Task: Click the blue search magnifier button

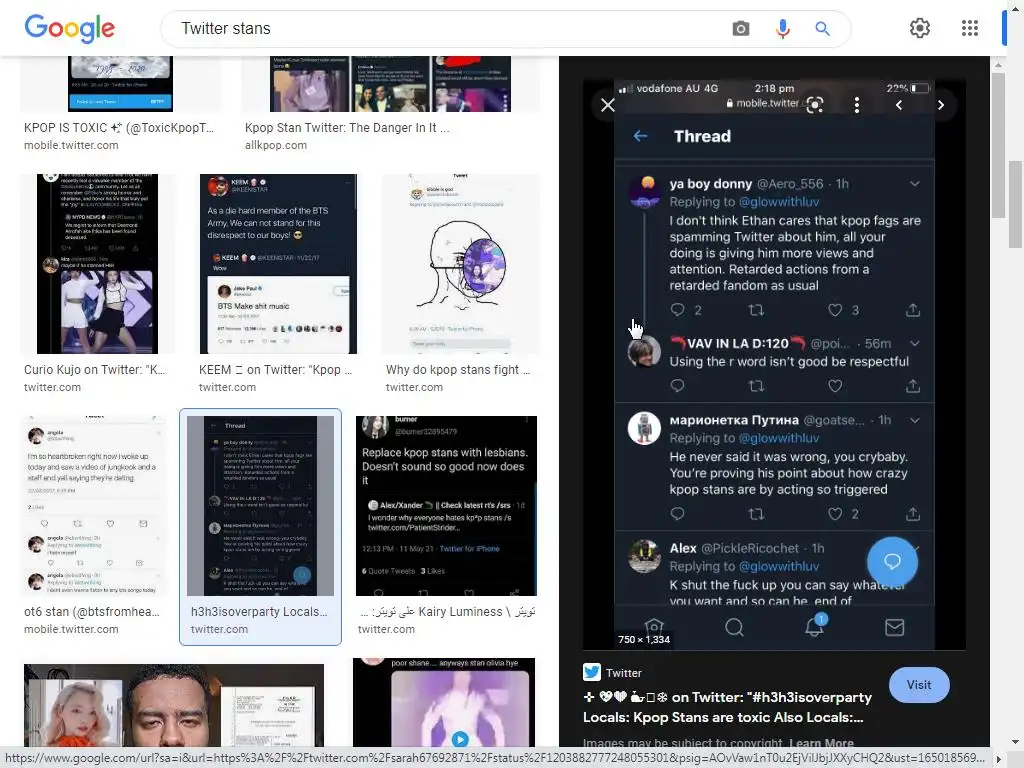Action: [822, 29]
